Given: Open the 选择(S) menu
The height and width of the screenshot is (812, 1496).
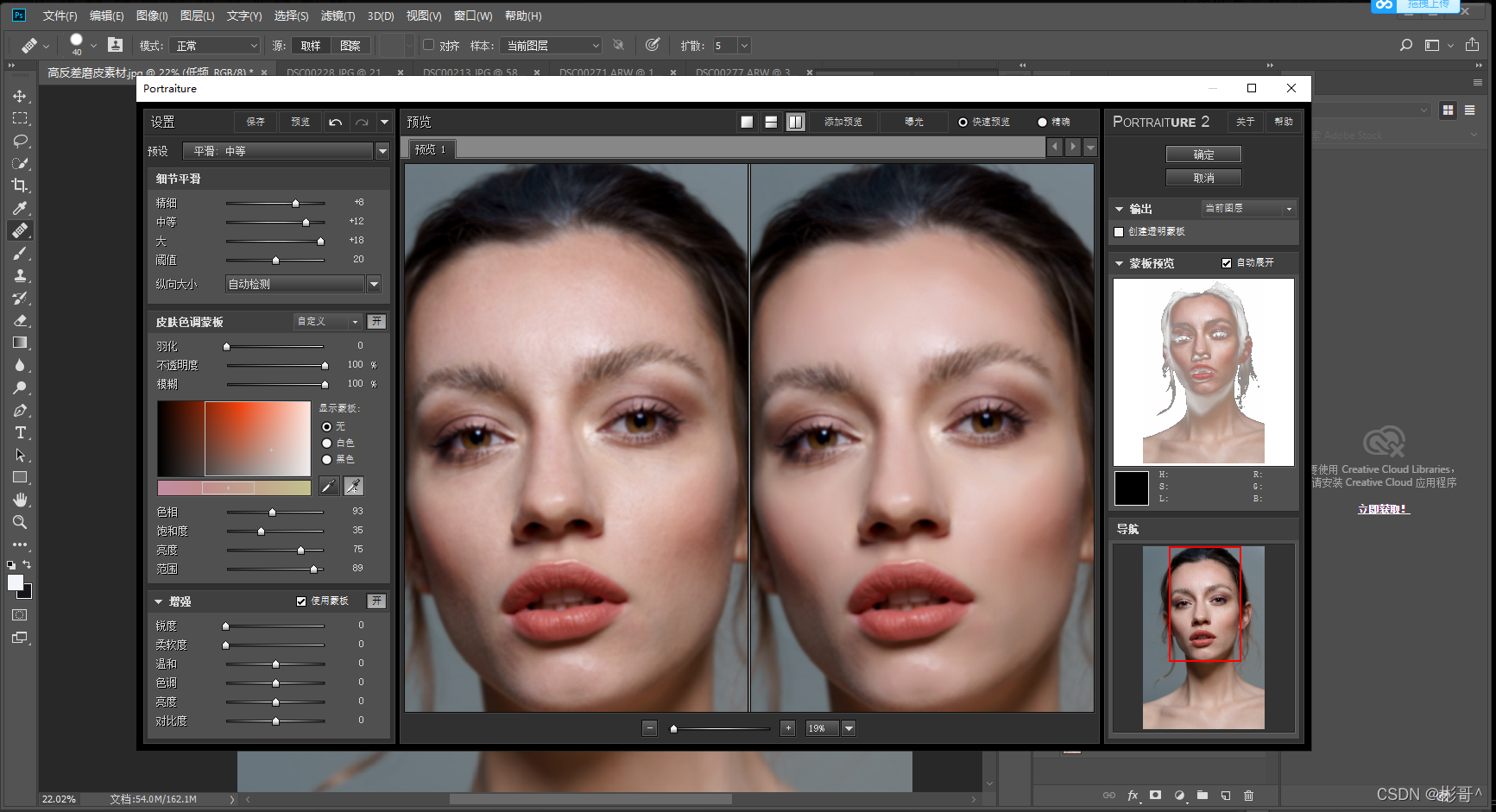Looking at the screenshot, I should point(291,16).
